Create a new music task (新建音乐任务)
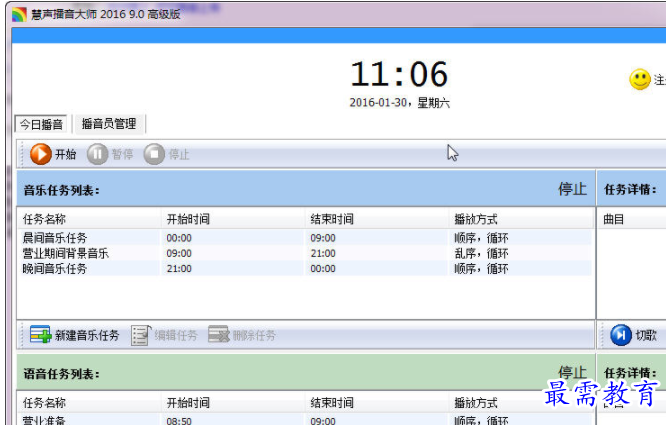666x425 pixels. click(x=74, y=335)
